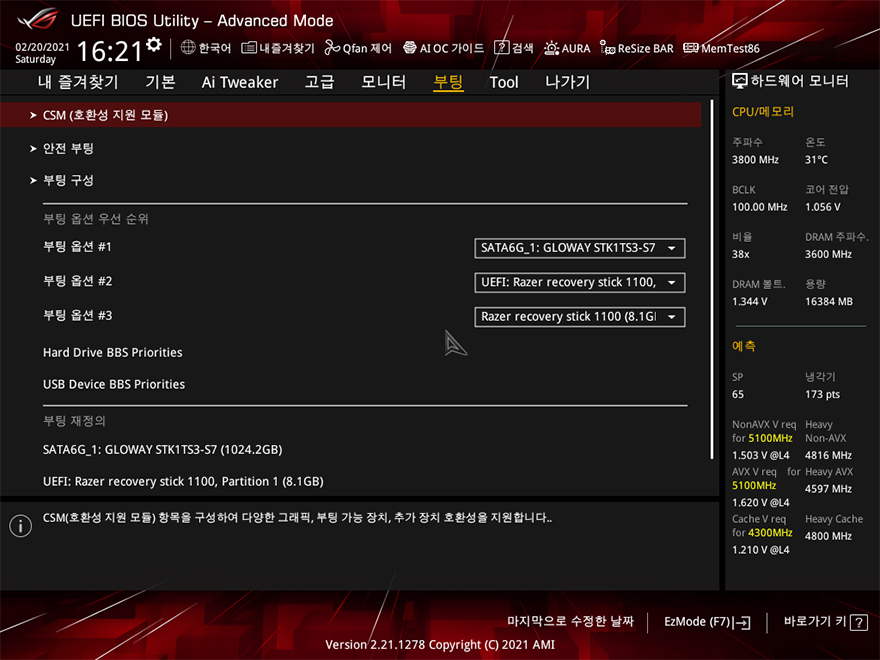Click the SP 65 value
The width and height of the screenshot is (880, 660).
click(737, 395)
